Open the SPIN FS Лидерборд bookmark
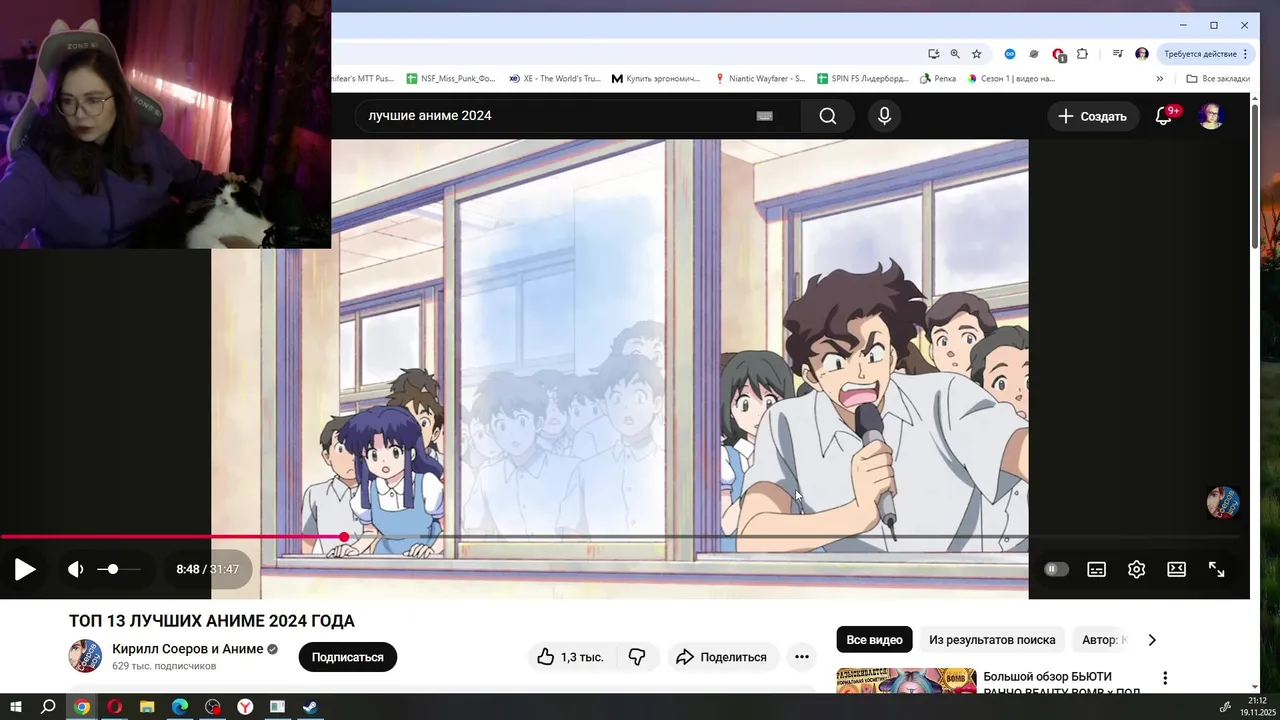Screen dimensions: 1280x720 point(862,78)
